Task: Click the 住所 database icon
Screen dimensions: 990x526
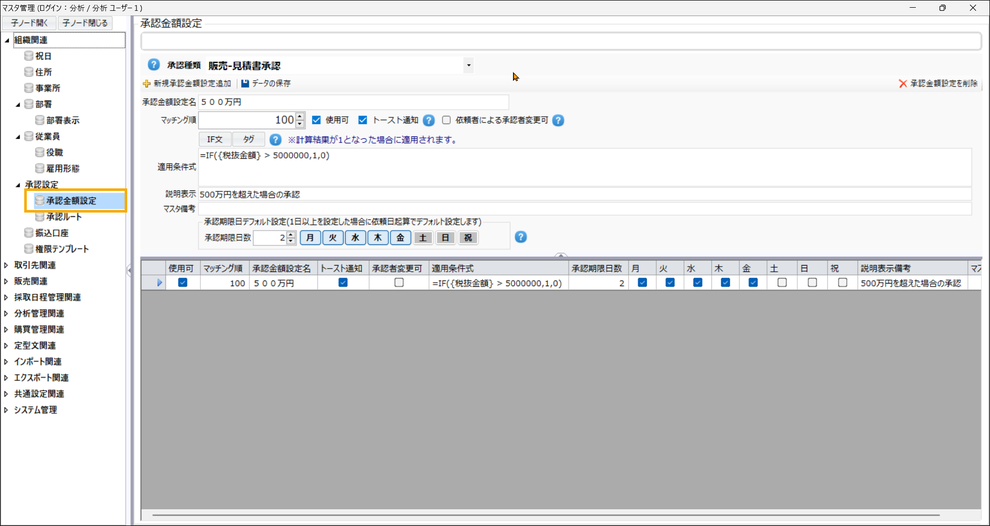Action: (29, 72)
